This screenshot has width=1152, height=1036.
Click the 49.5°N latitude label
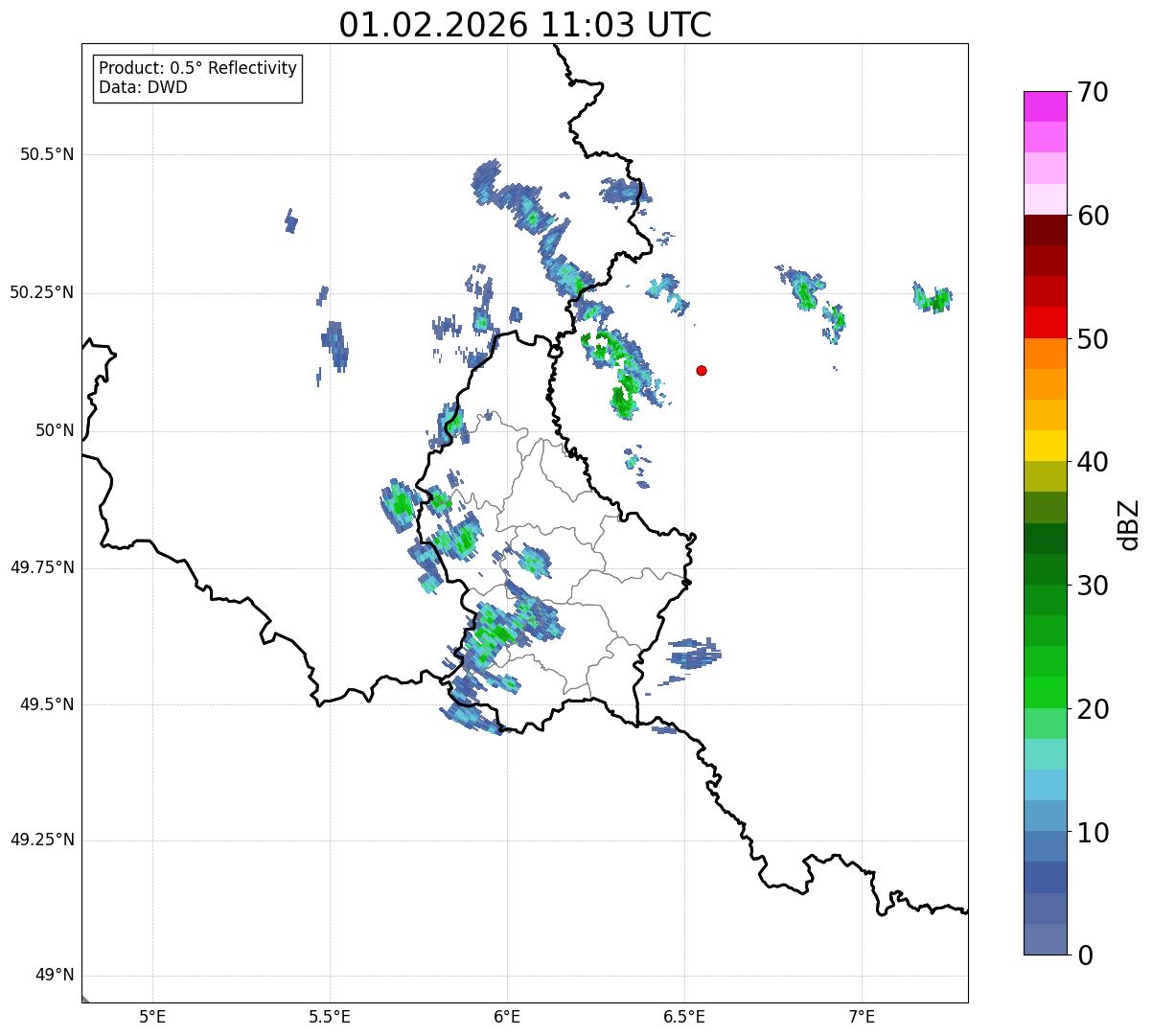coord(47,704)
